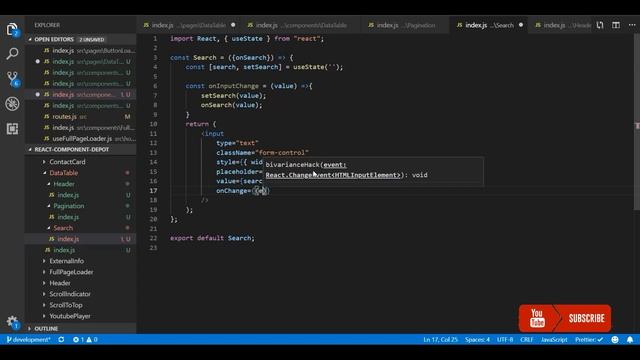This screenshot has height=360, width=640.
Task: Collapse the DataTable folder
Action: point(63,173)
